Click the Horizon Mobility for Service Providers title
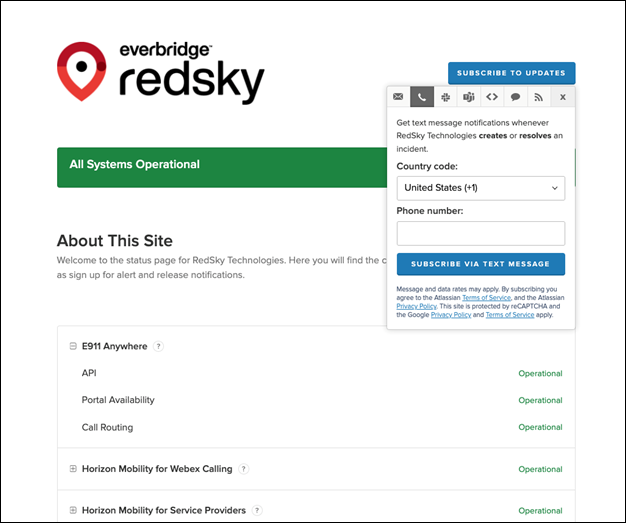The width and height of the screenshot is (626, 523). pos(164,510)
